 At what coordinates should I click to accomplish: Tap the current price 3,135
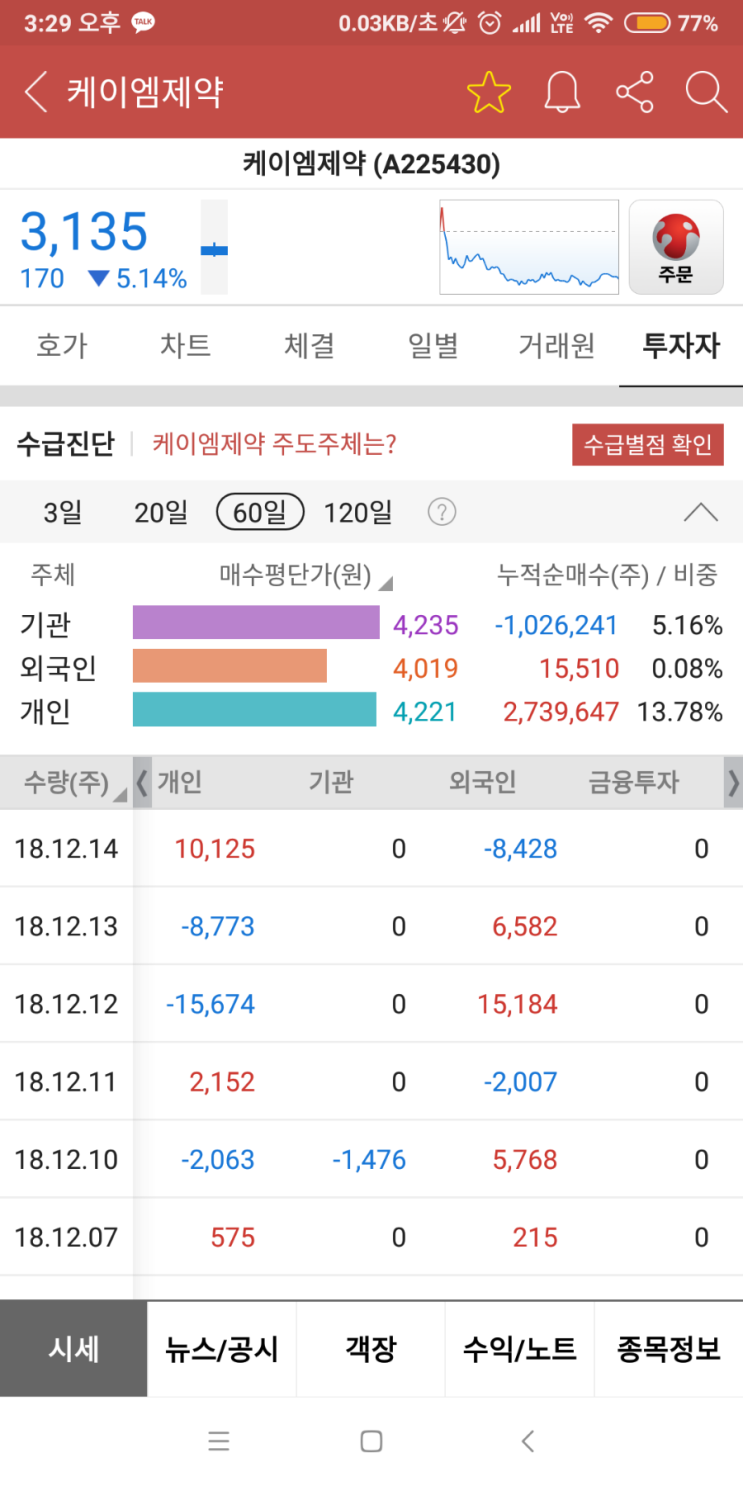84,232
